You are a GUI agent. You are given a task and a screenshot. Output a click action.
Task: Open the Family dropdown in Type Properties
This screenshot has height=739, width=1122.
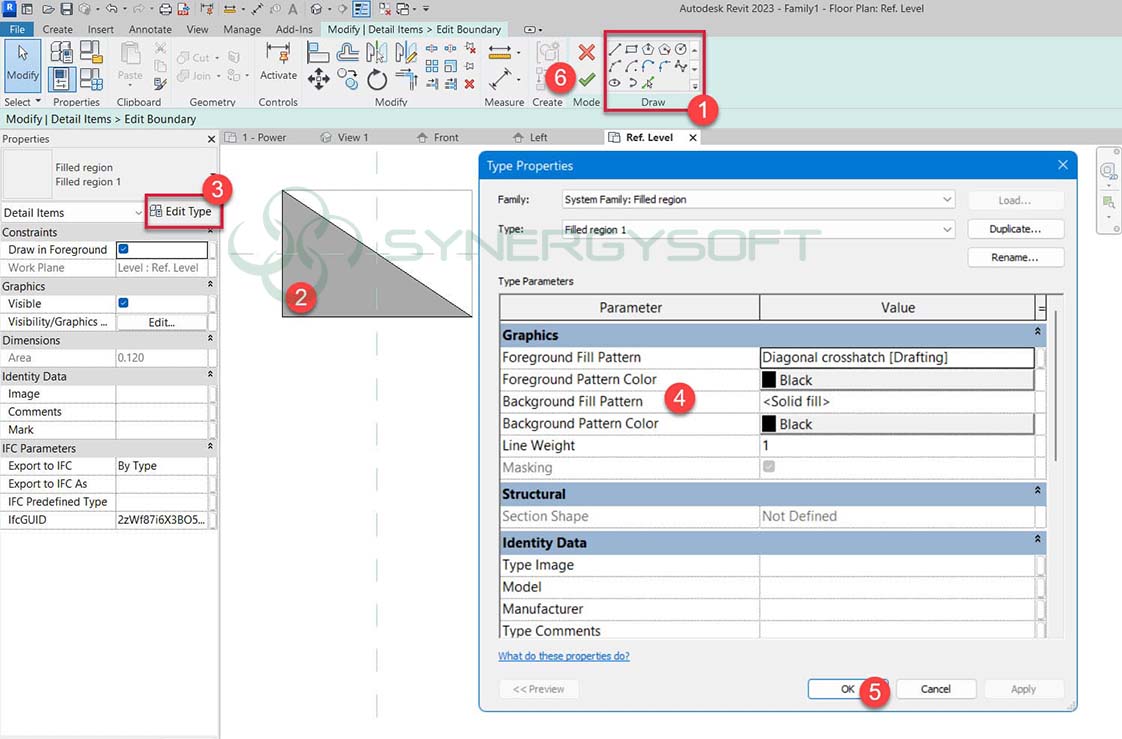tap(947, 200)
